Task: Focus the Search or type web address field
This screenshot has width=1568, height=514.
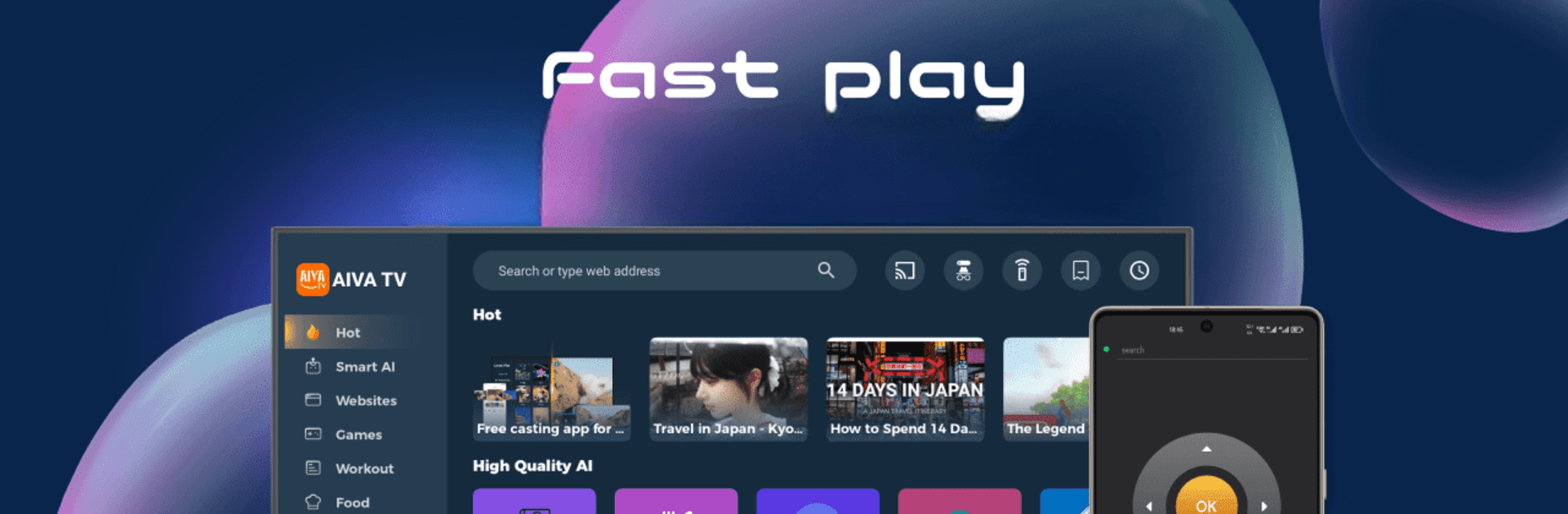Action: point(664,270)
